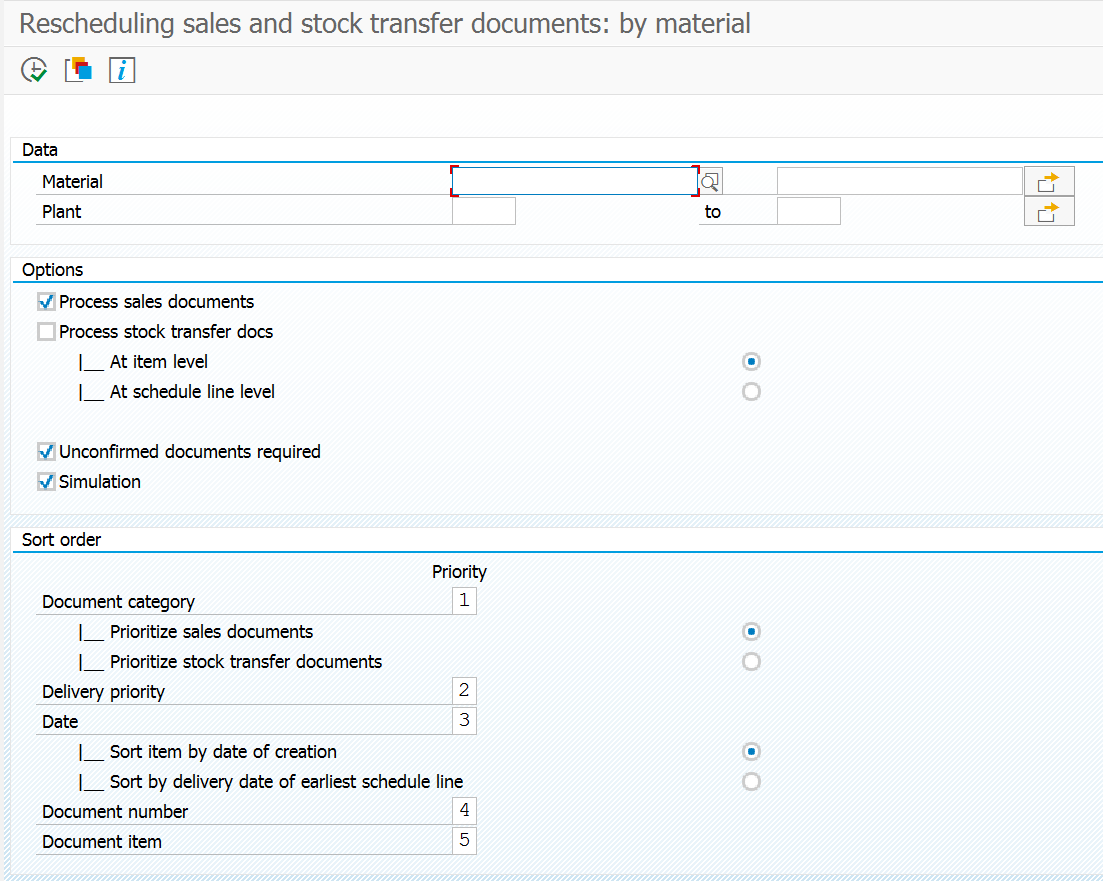The width and height of the screenshot is (1103, 881).
Task: Click the Plant label
Action: (62, 212)
